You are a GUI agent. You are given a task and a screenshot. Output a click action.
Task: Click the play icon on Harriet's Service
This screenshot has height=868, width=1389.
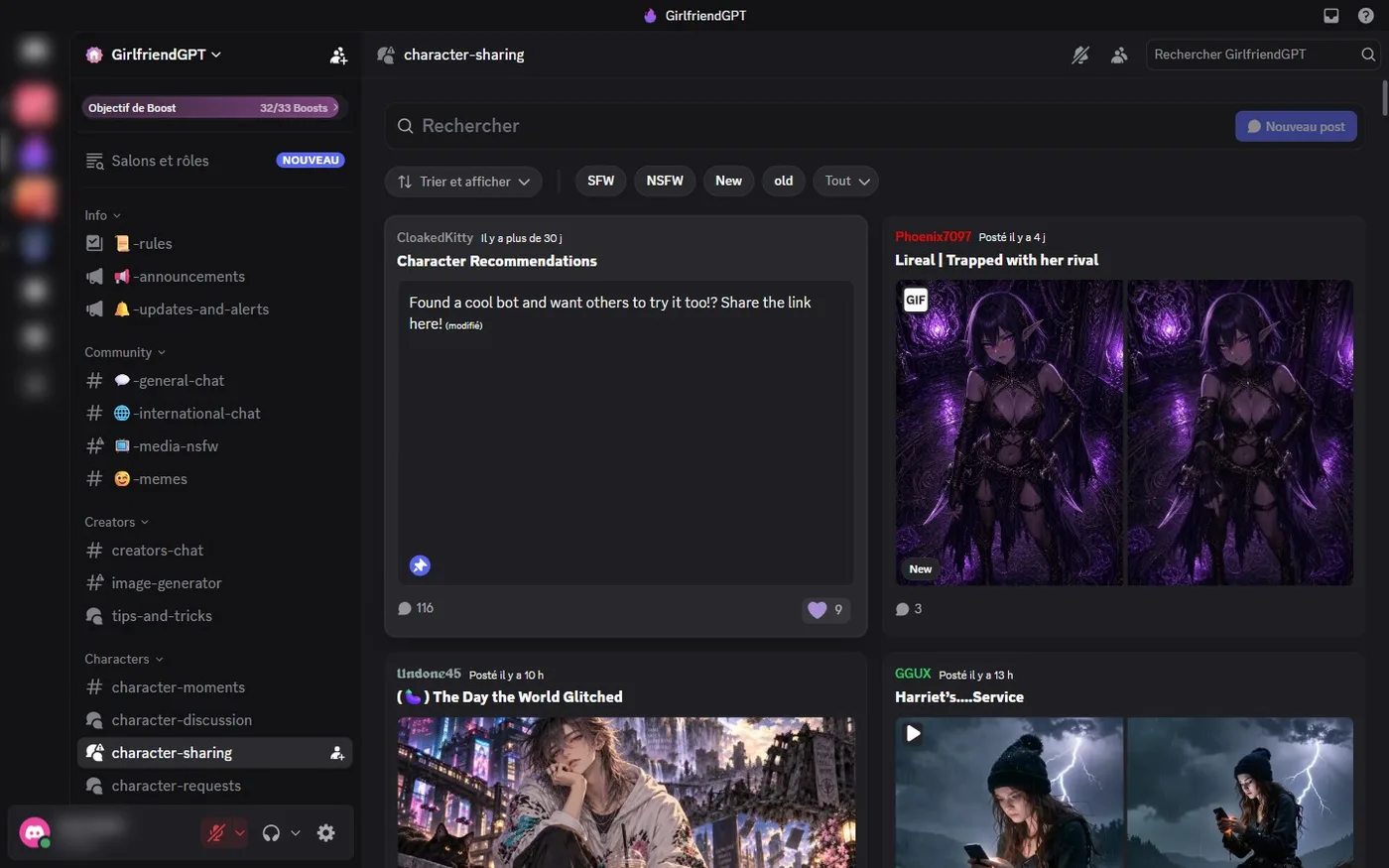[x=914, y=734]
